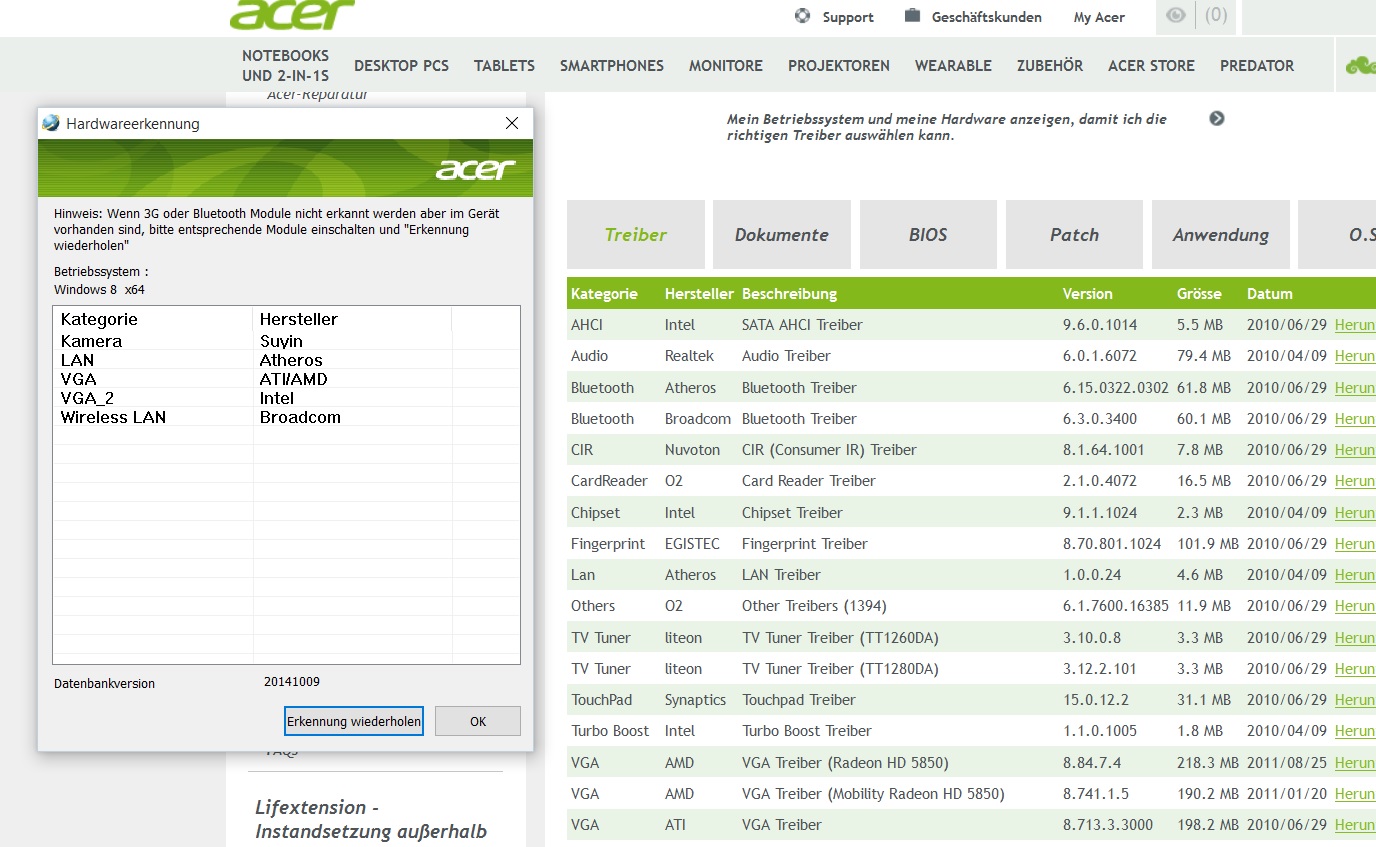Click the Hardwareerkennung dialog title icon

(x=51, y=123)
